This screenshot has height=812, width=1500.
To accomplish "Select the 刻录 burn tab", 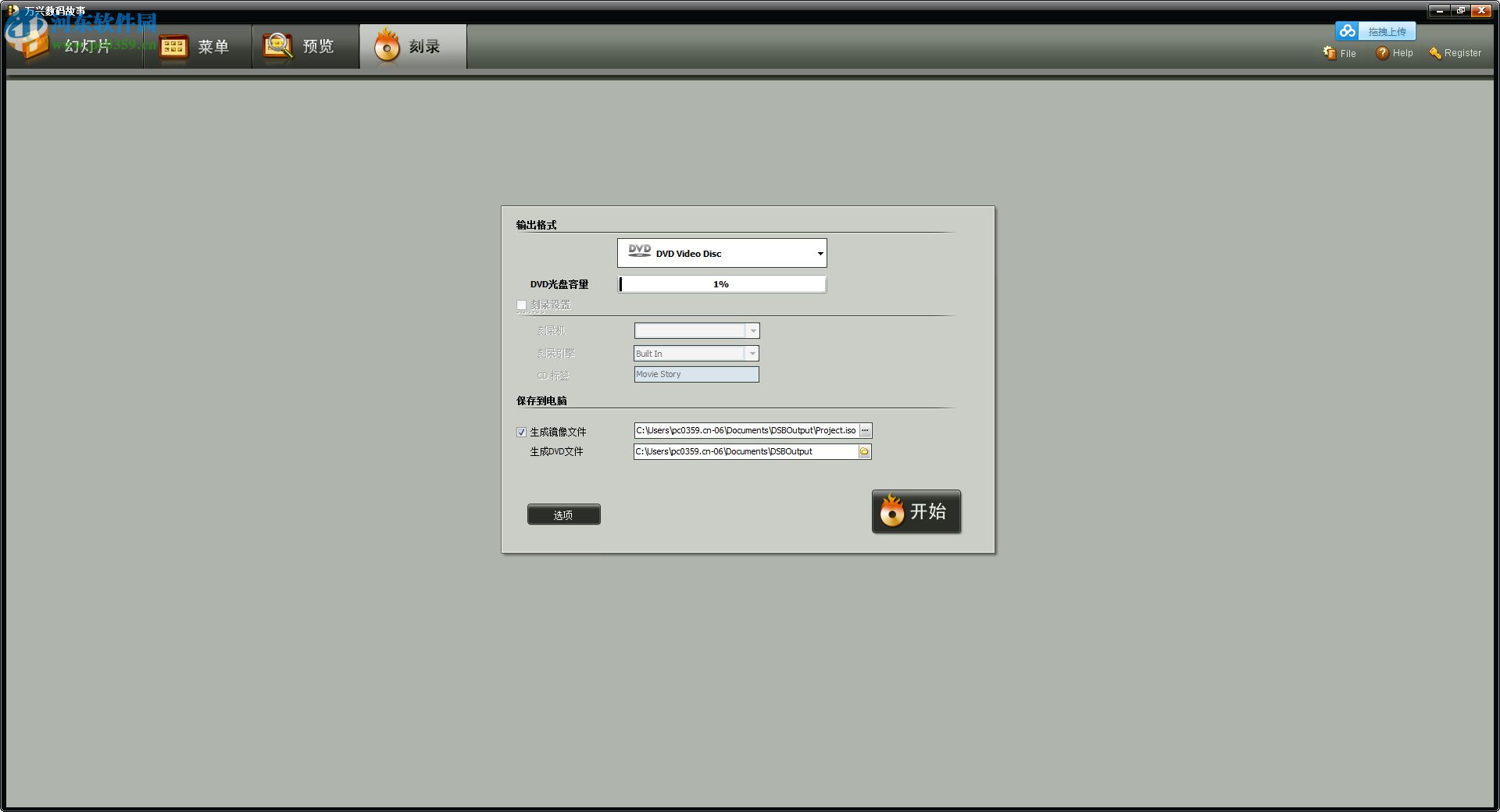I will [413, 46].
